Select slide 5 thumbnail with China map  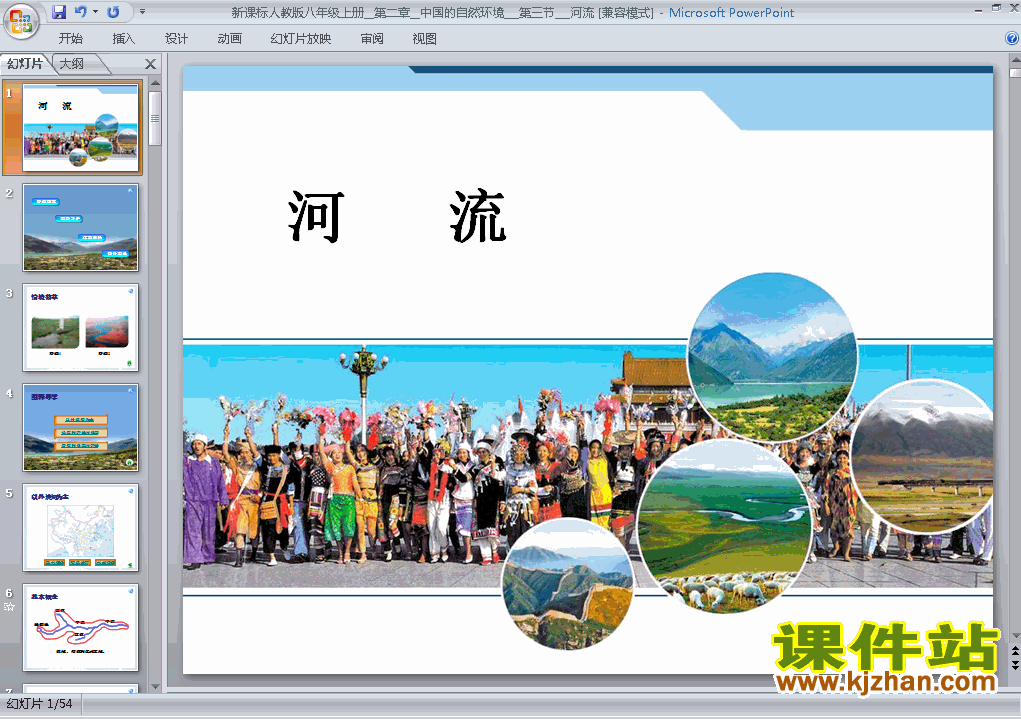(81, 528)
